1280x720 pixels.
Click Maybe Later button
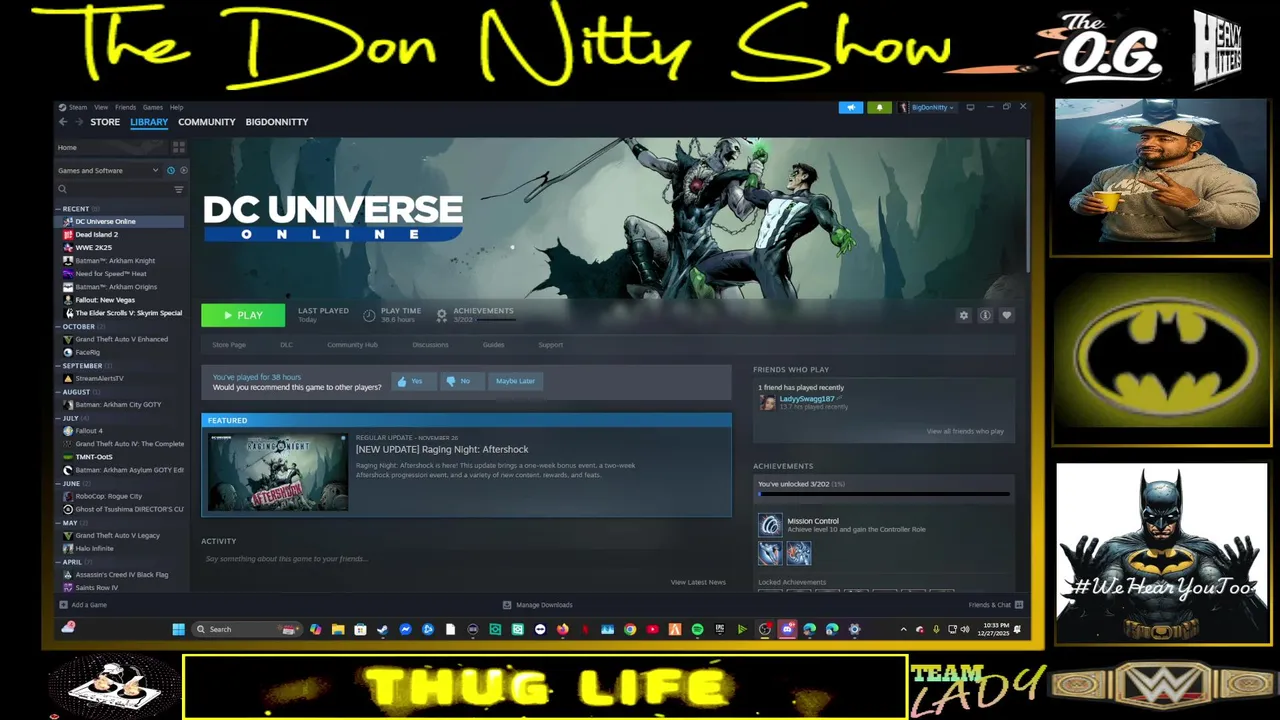515,381
